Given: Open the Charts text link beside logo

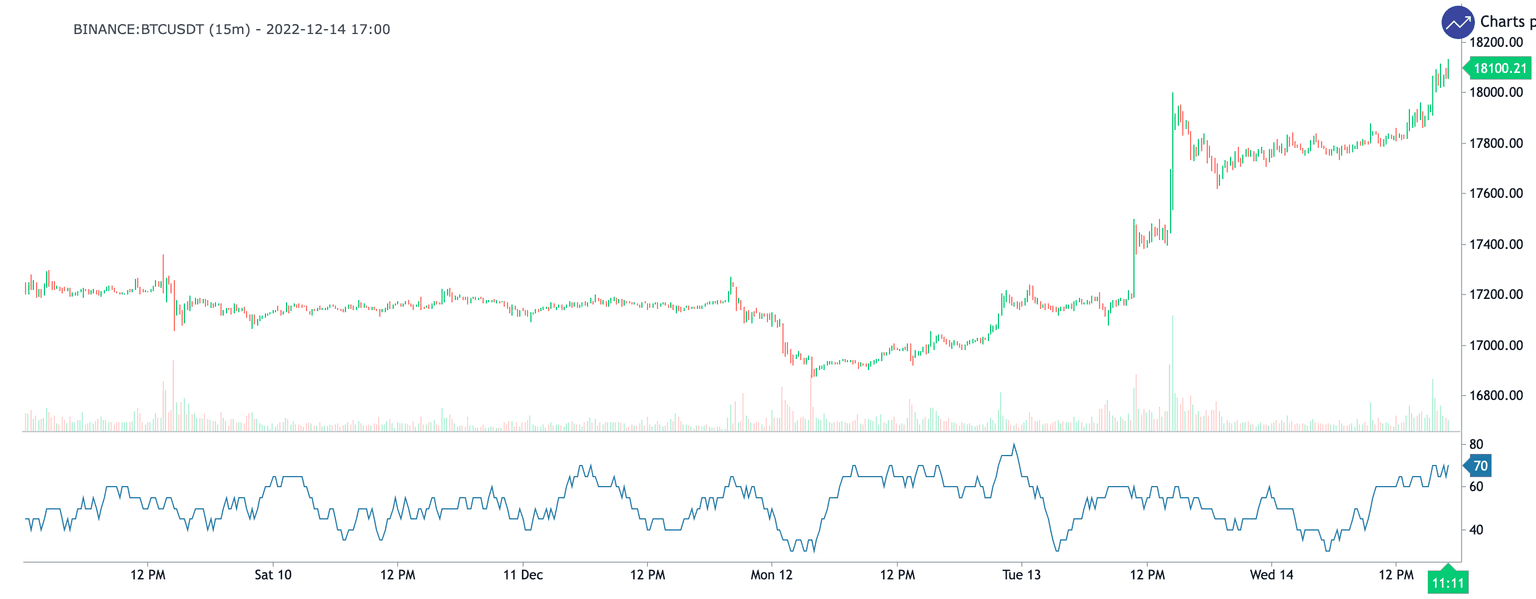Looking at the screenshot, I should point(1507,22).
